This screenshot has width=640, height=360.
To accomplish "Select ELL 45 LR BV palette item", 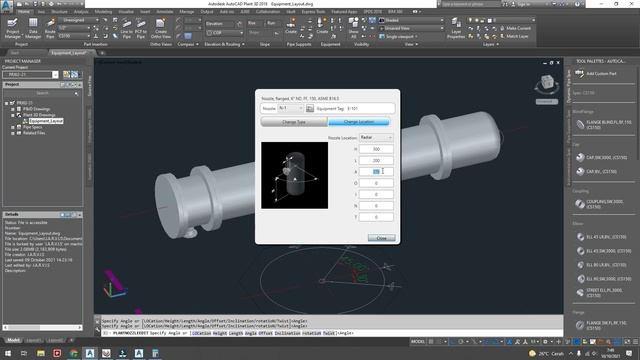I will [601, 237].
